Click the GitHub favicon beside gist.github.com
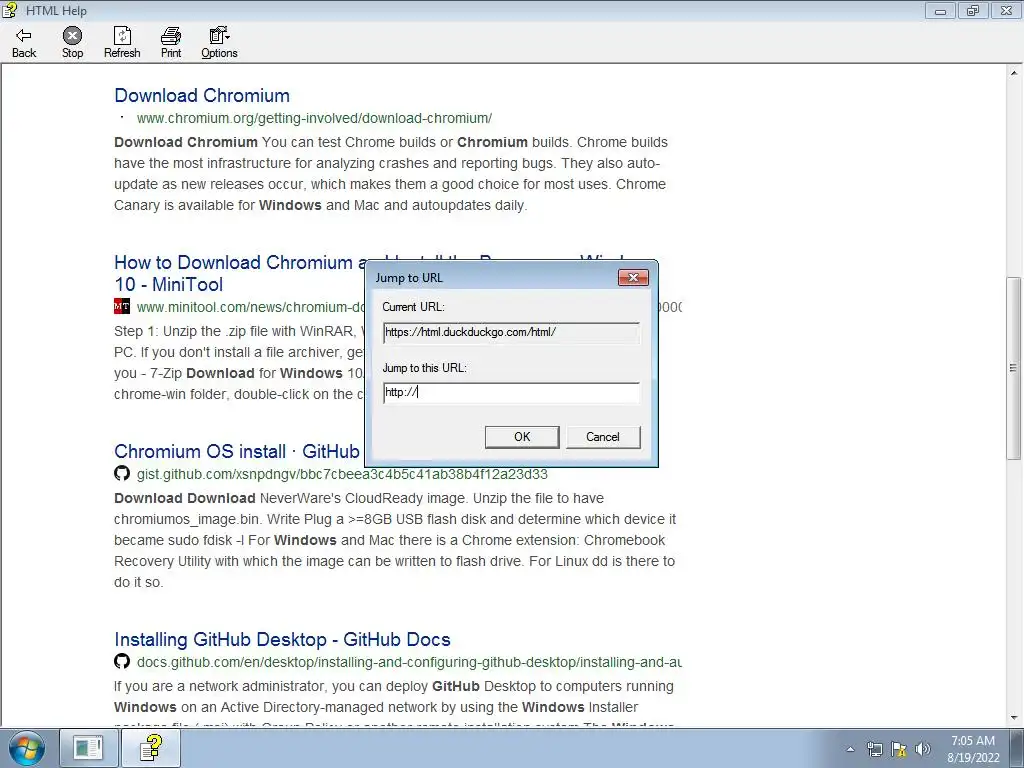 121,473
